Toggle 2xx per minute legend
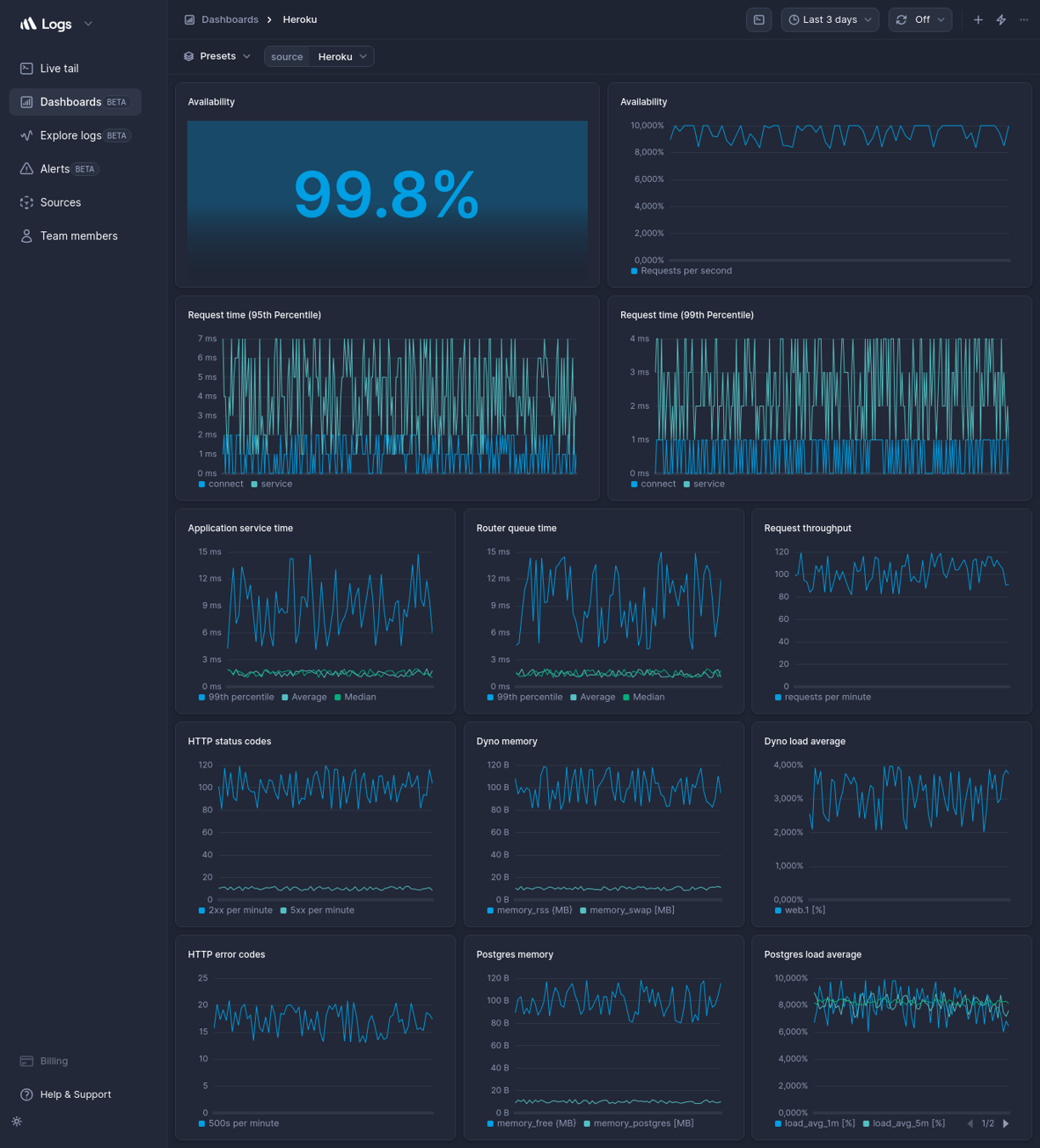The width and height of the screenshot is (1040, 1148). [x=236, y=911]
